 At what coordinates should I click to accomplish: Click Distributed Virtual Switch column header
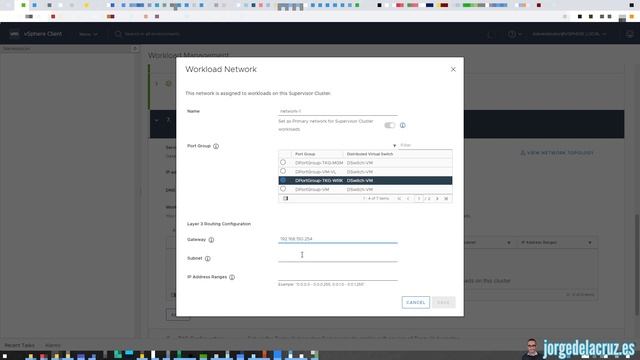pyautogui.click(x=370, y=154)
